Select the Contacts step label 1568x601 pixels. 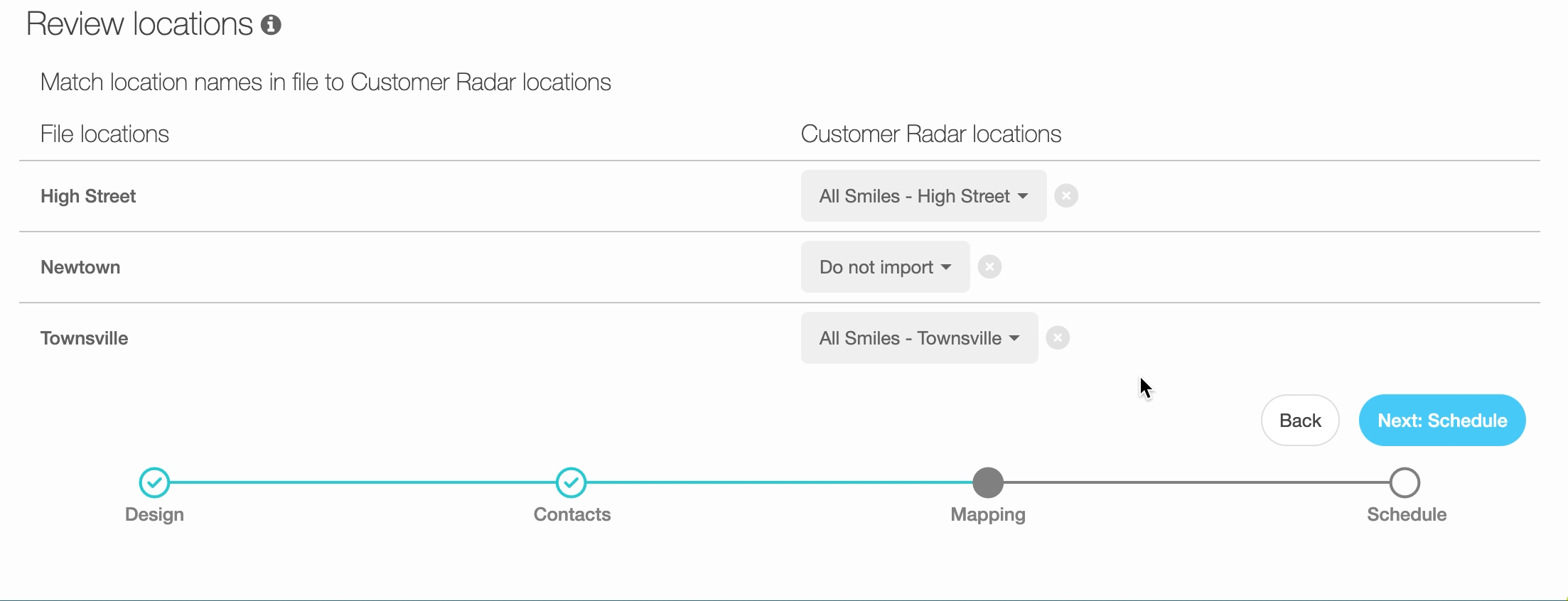(x=571, y=514)
